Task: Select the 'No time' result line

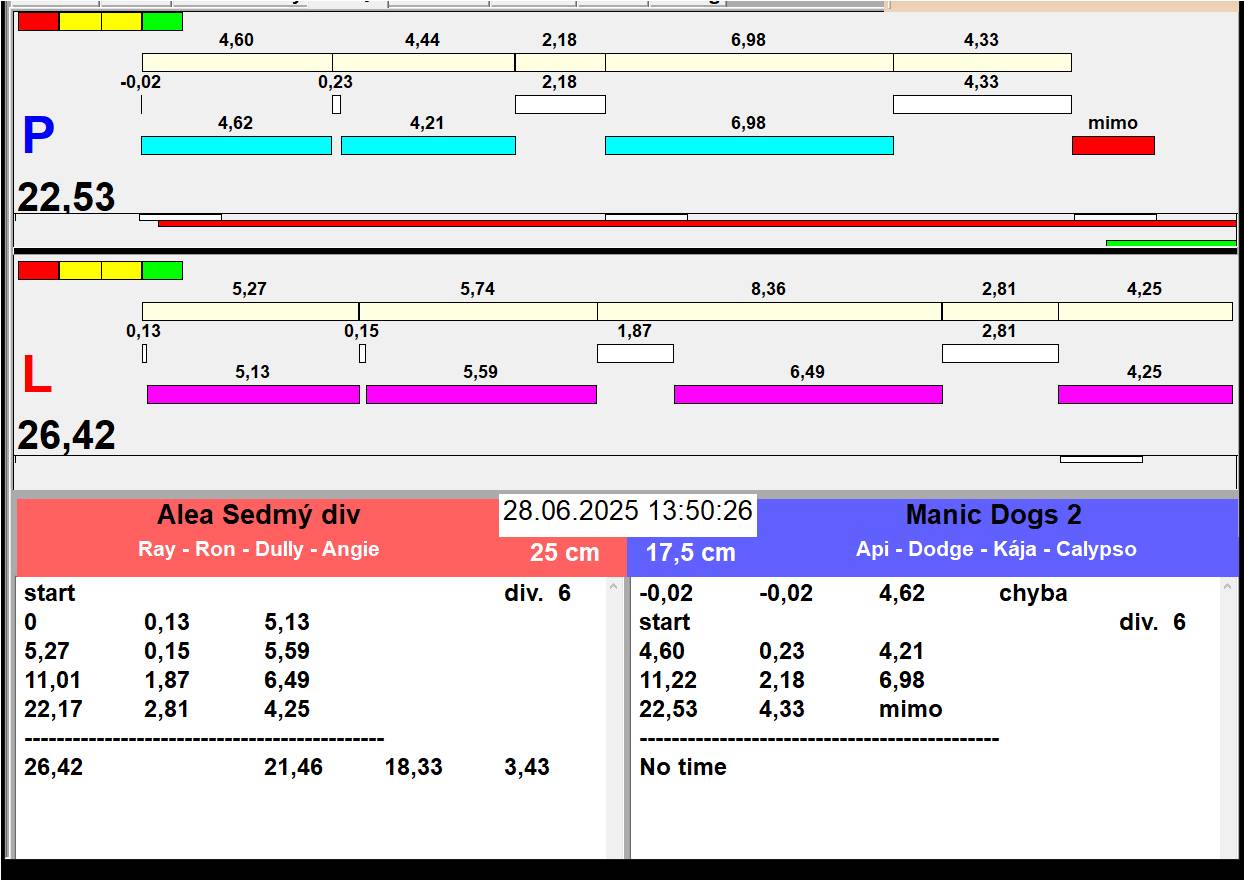Action: (683, 767)
